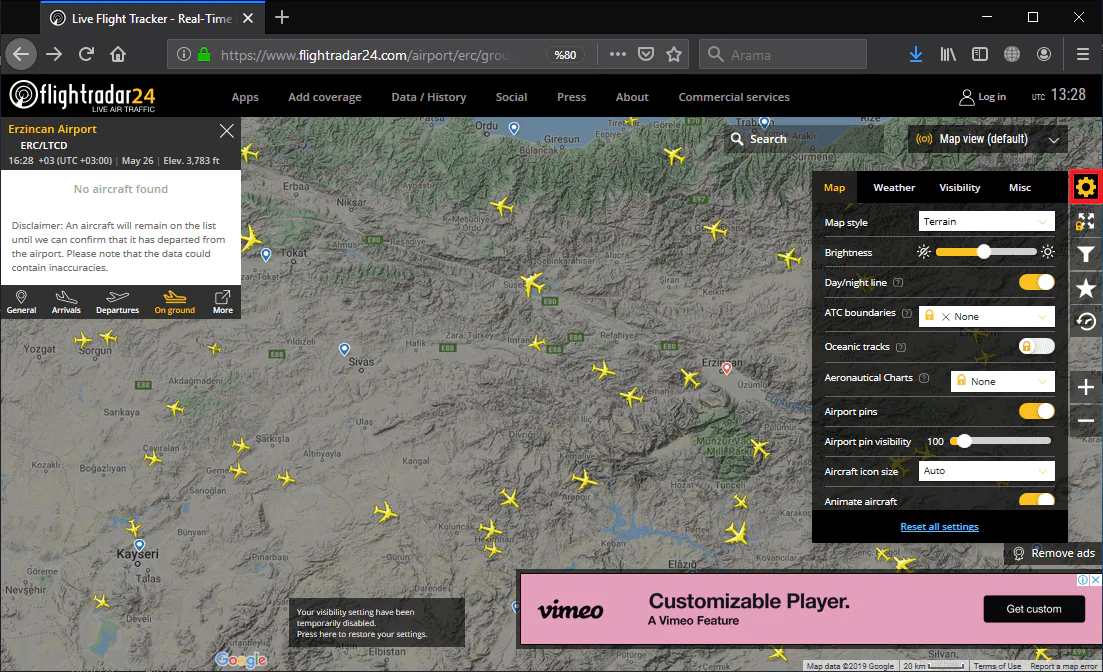
Task: Switch to the Weather settings tab
Action: tap(893, 187)
